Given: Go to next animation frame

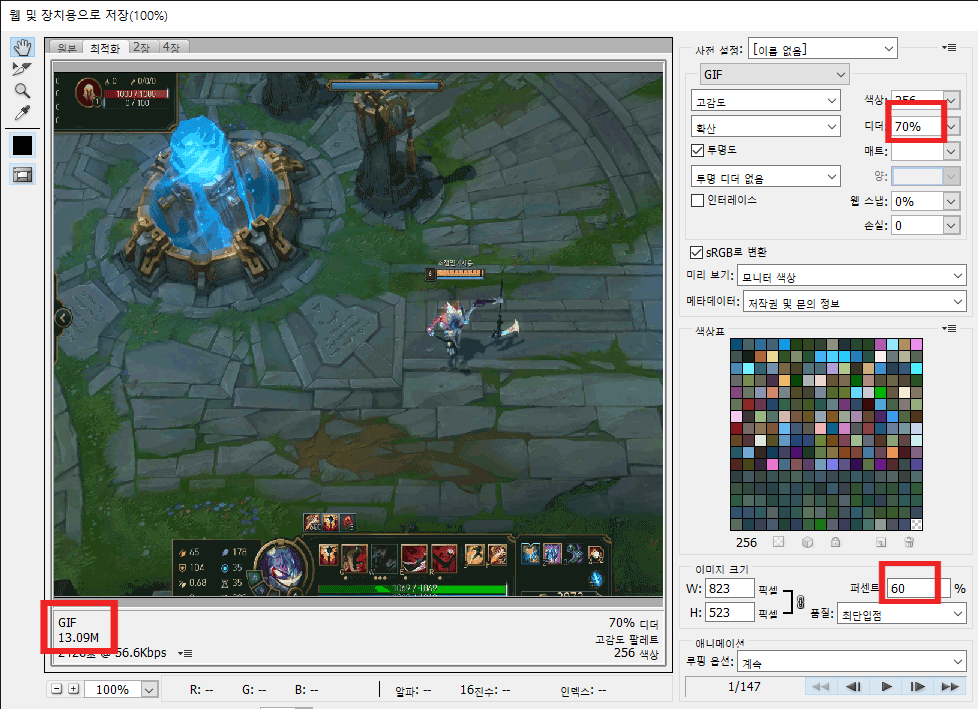Looking at the screenshot, I should pyautogui.click(x=917, y=687).
